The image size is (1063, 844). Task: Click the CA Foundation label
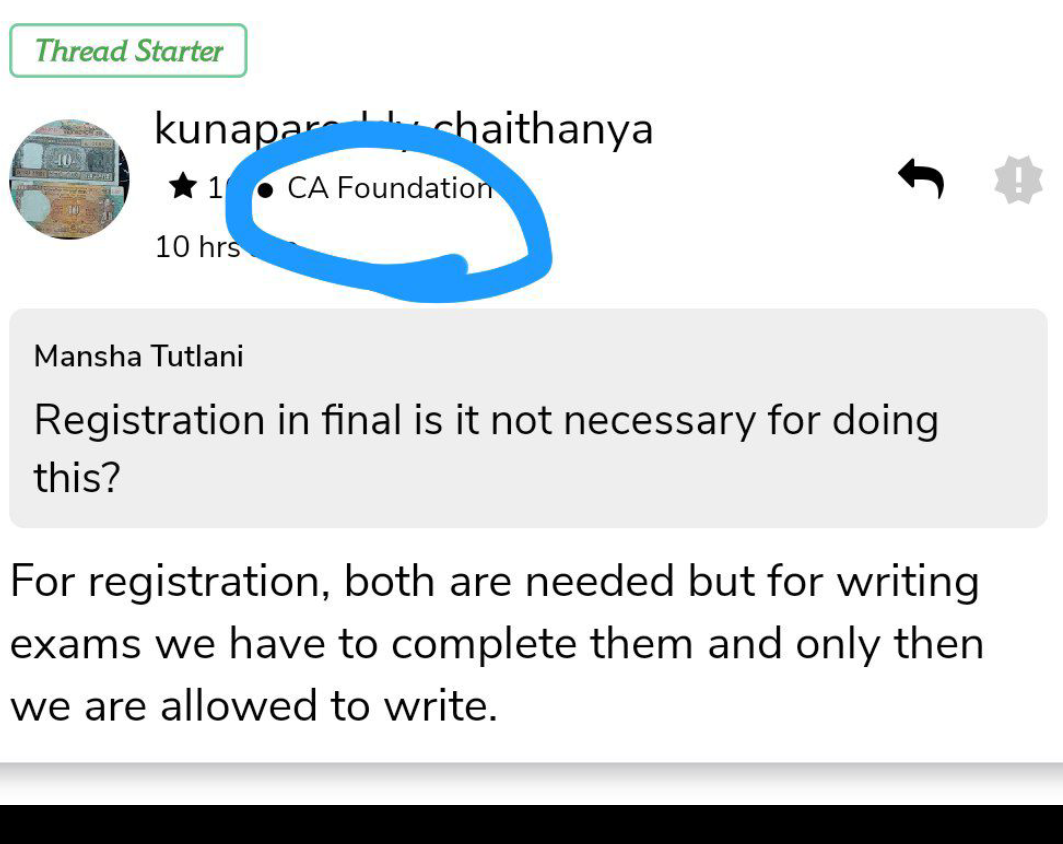pos(389,187)
